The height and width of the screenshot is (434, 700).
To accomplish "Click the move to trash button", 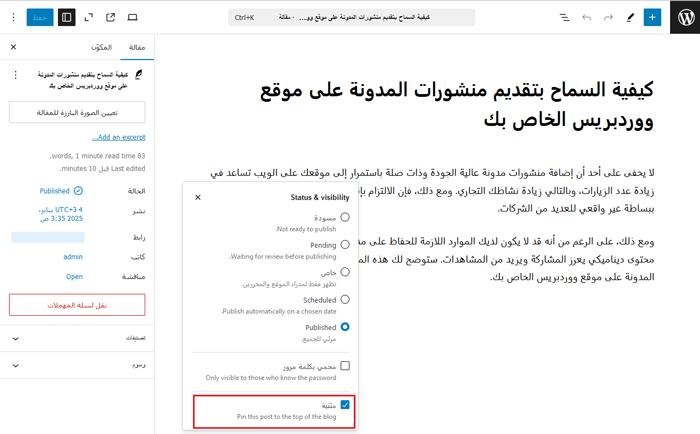I will point(77,305).
